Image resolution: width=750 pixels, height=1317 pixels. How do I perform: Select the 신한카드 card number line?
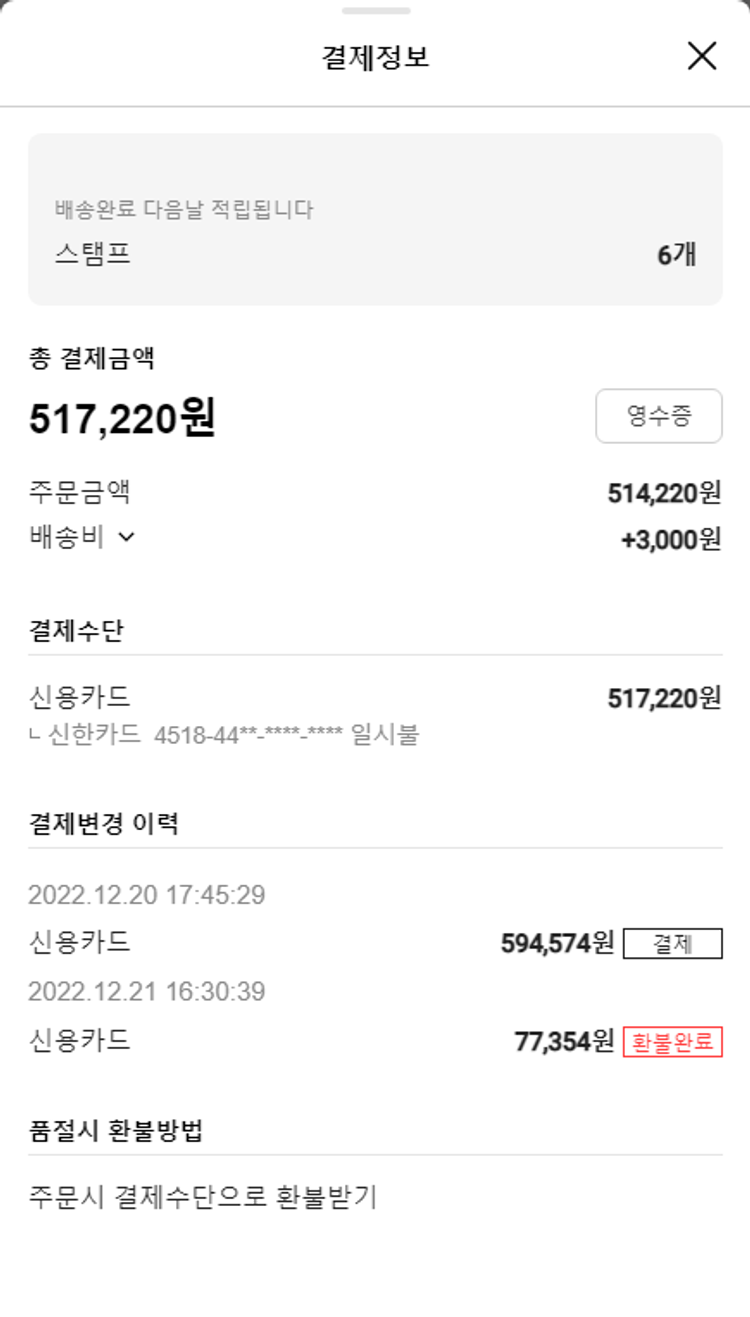225,736
